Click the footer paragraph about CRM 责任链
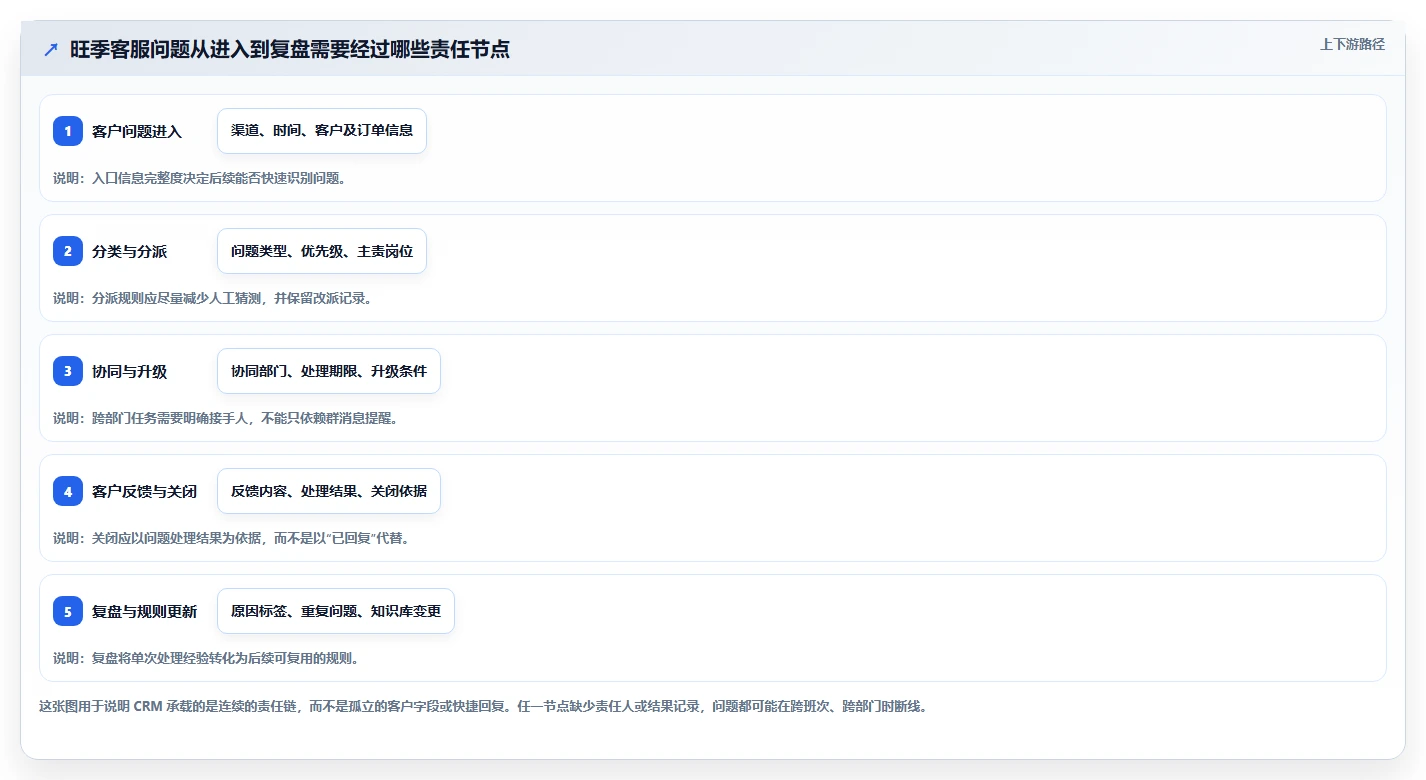Screen dimensions: 1426x780 pos(483,706)
